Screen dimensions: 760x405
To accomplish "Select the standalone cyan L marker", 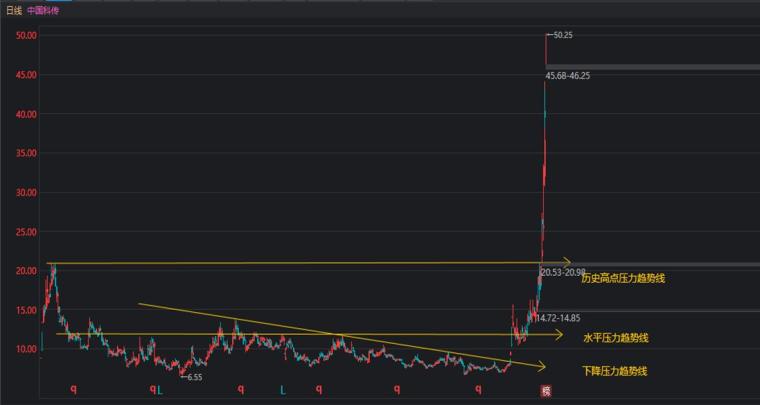I will pyautogui.click(x=283, y=389).
